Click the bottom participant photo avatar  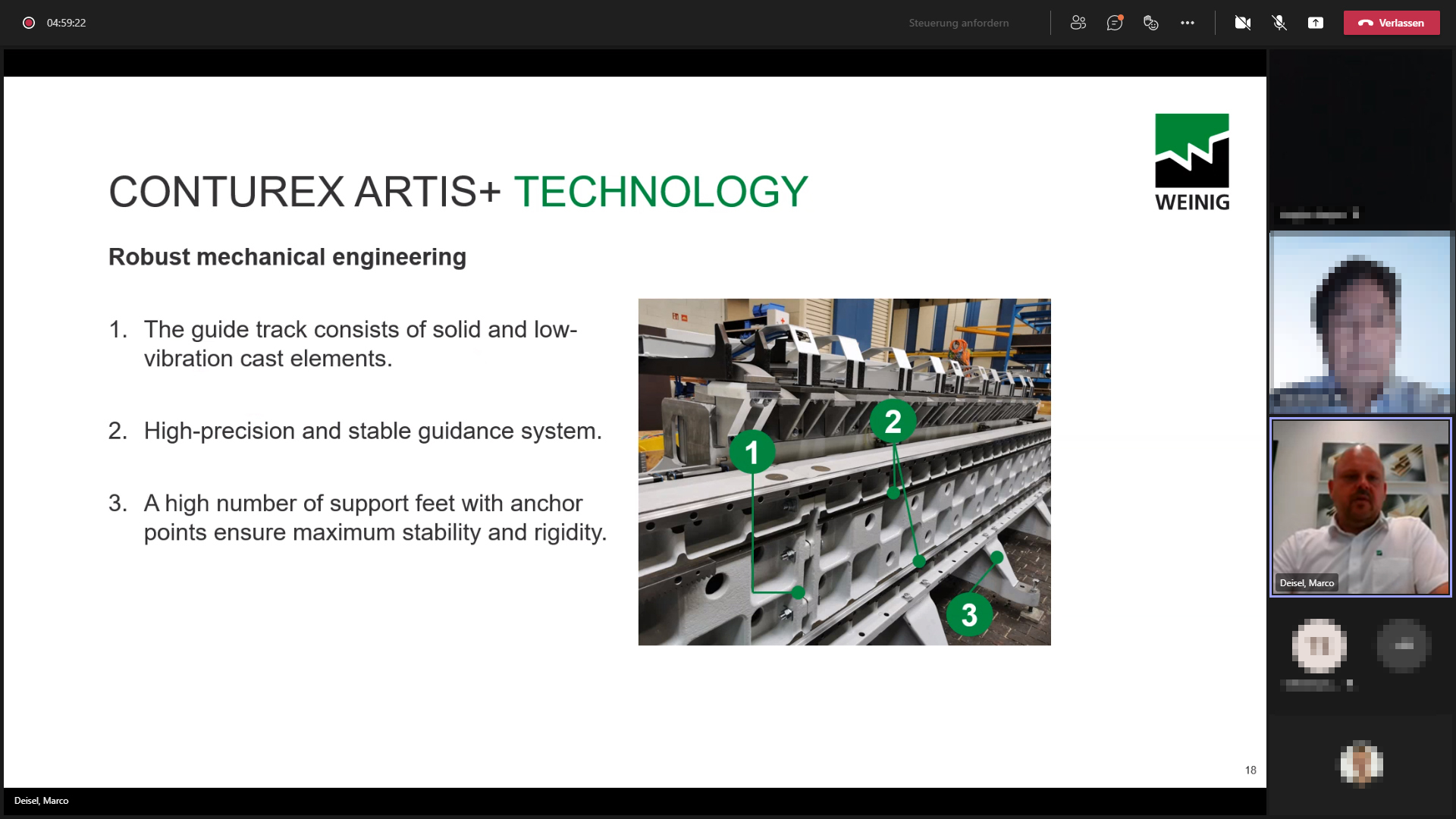click(x=1361, y=764)
